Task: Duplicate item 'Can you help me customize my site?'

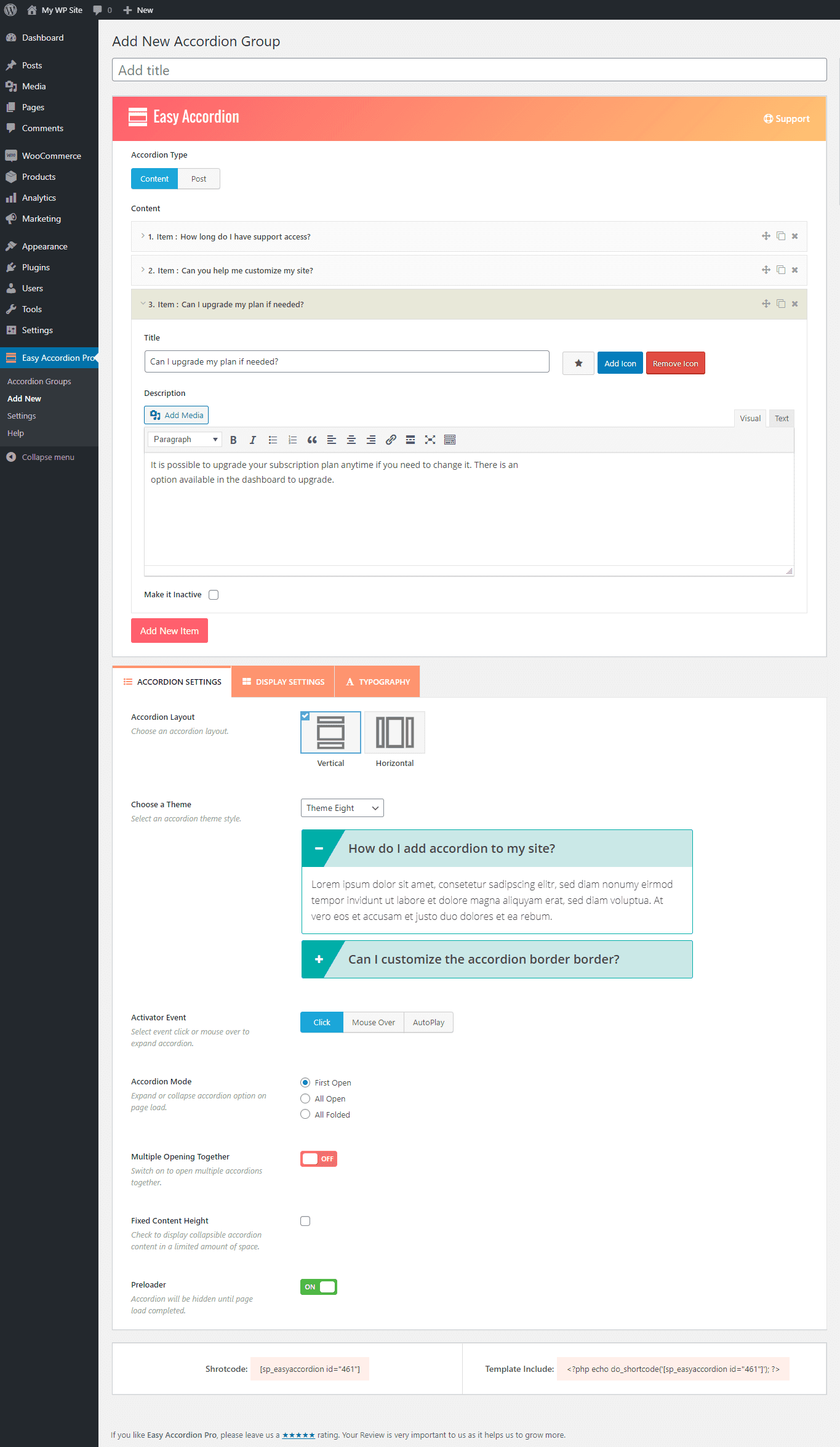Action: click(x=781, y=270)
